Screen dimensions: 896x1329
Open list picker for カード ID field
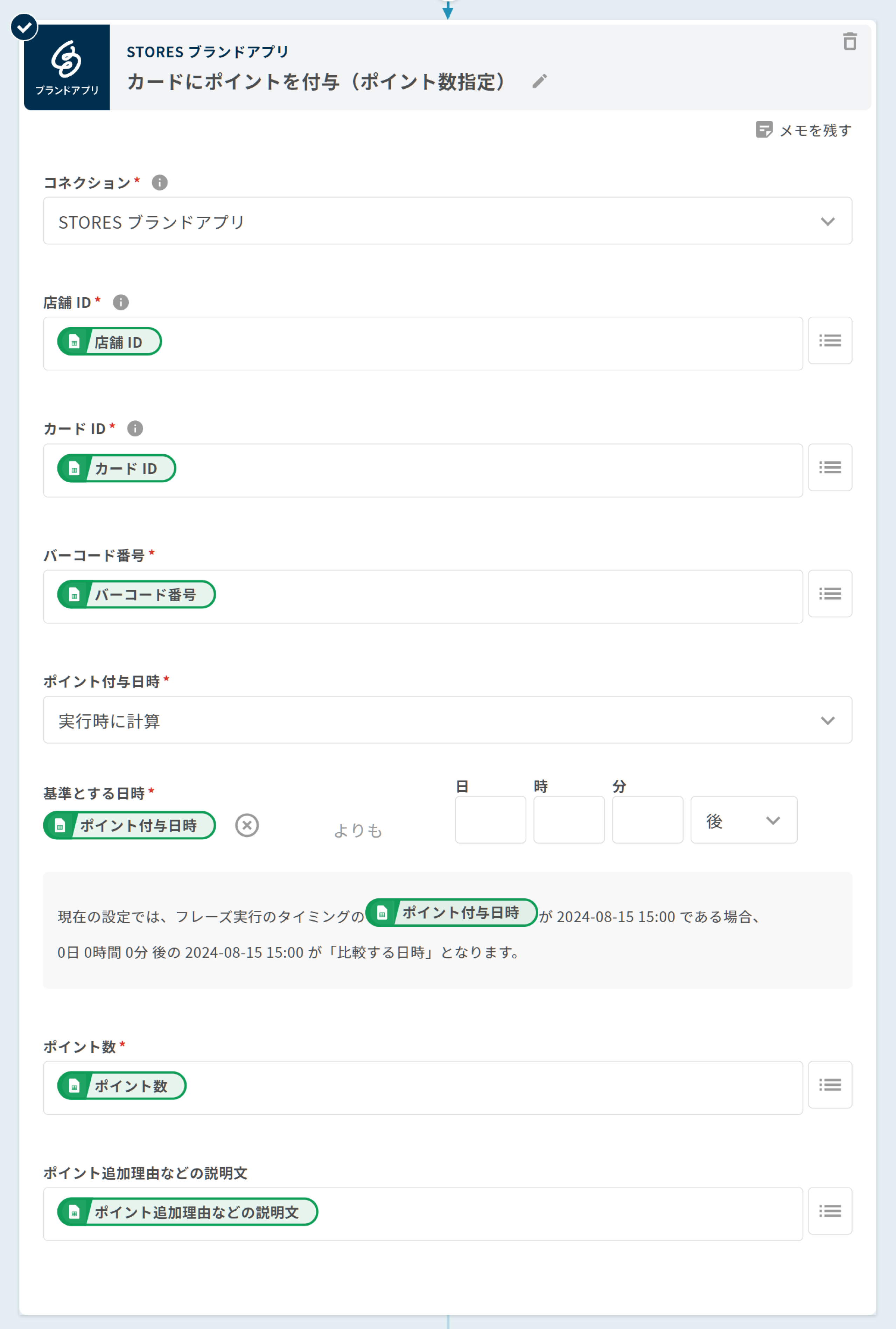tap(829, 468)
